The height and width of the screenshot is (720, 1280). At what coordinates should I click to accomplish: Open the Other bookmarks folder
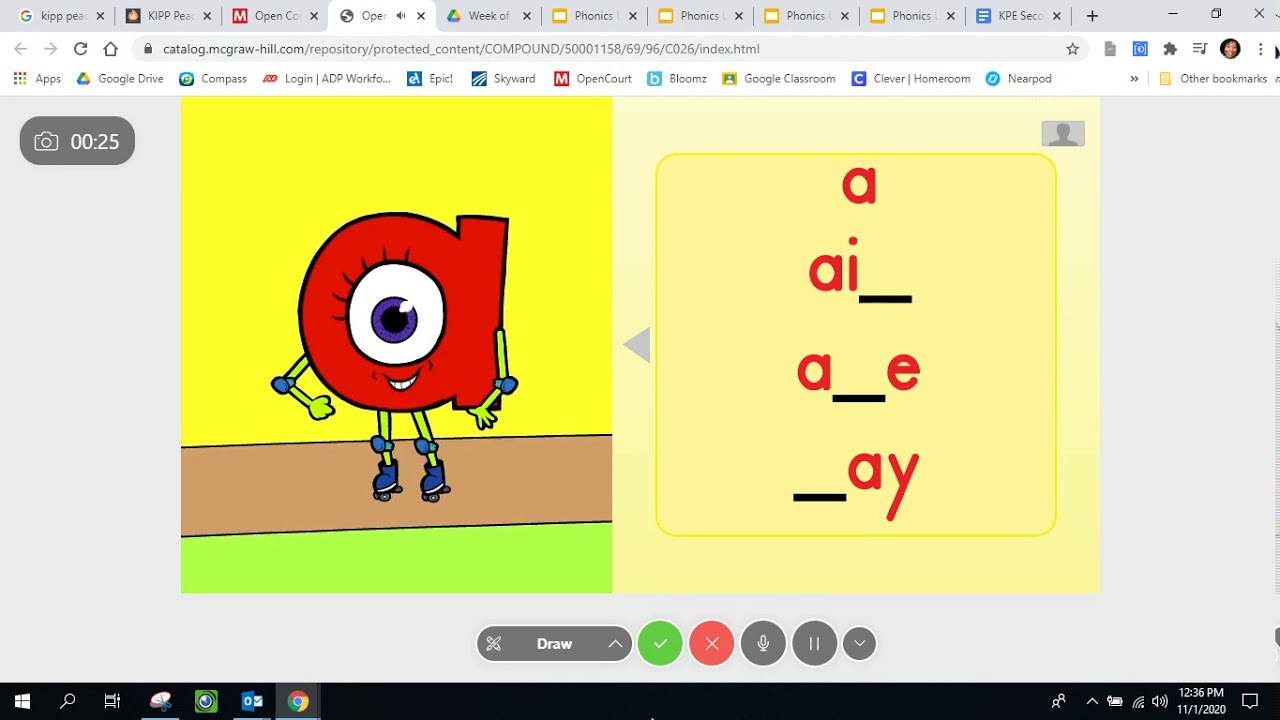point(1214,79)
